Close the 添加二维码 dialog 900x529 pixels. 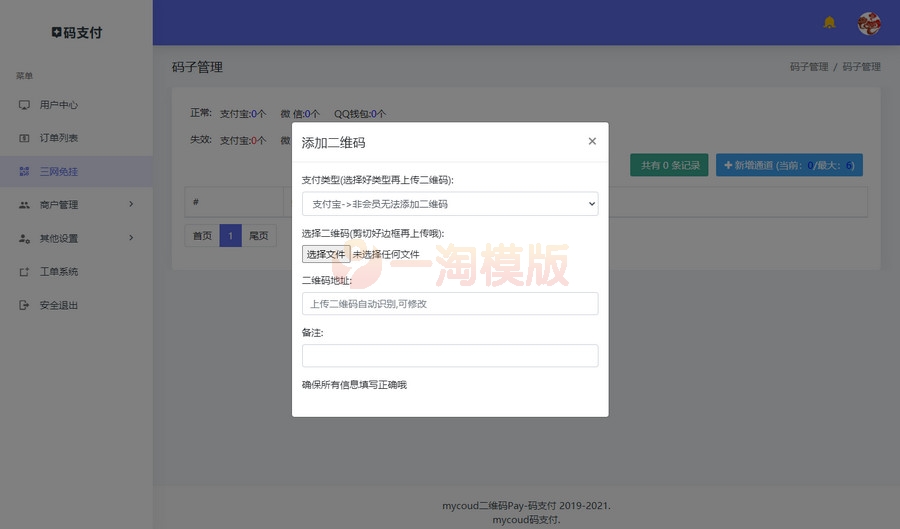[592, 141]
